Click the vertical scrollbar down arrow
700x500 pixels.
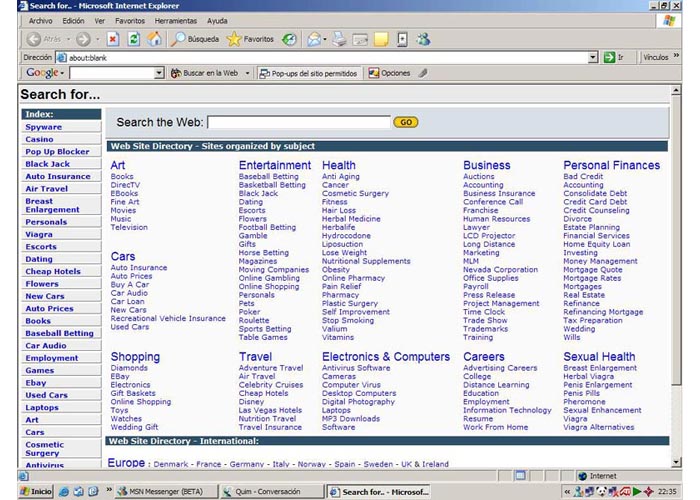pos(676,462)
